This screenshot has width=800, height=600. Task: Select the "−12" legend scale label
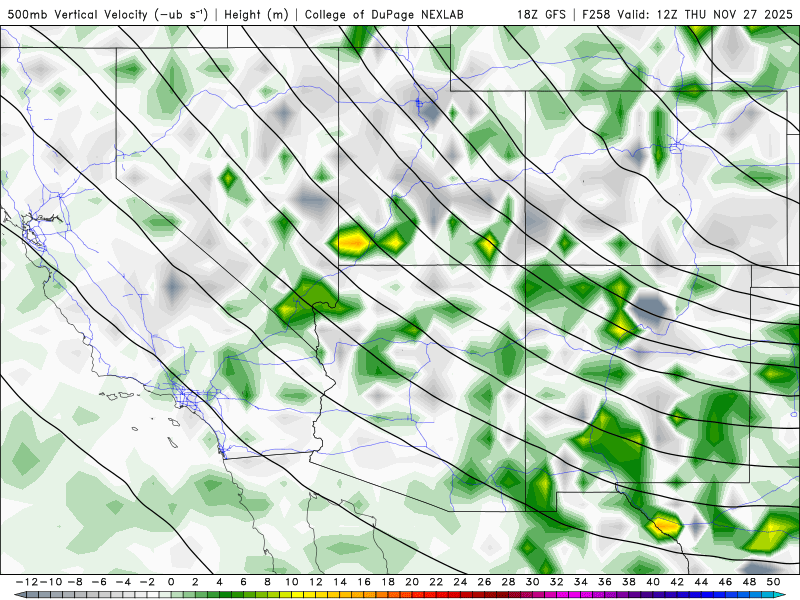pos(26,582)
